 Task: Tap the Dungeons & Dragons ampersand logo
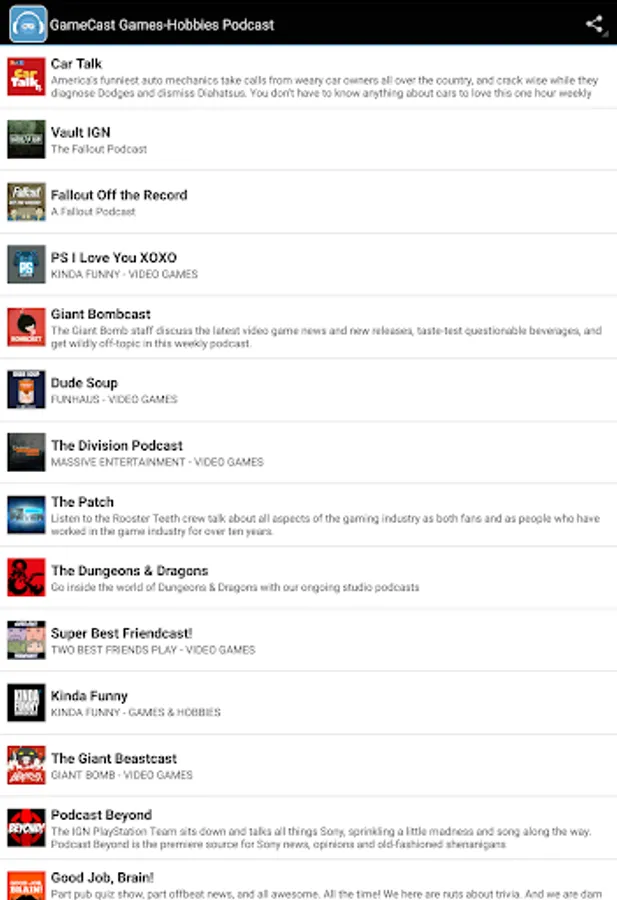pyautogui.click(x=26, y=577)
